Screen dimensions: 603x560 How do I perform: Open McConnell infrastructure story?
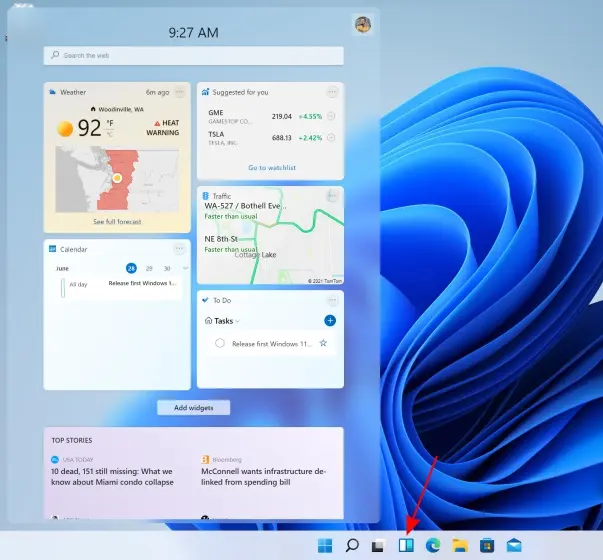[x=263, y=477]
